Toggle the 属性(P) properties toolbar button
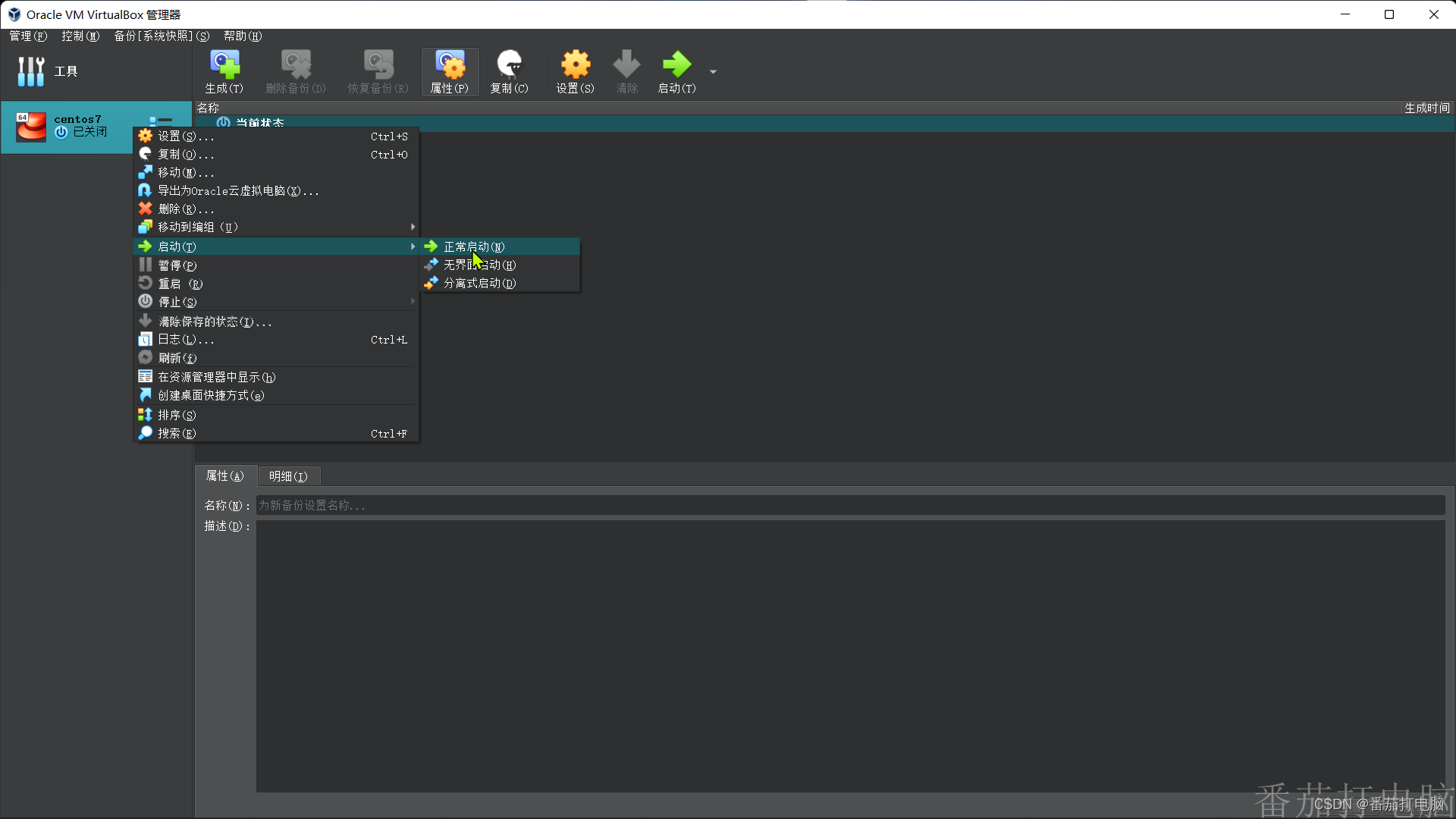The width and height of the screenshot is (1456, 819). point(450,72)
